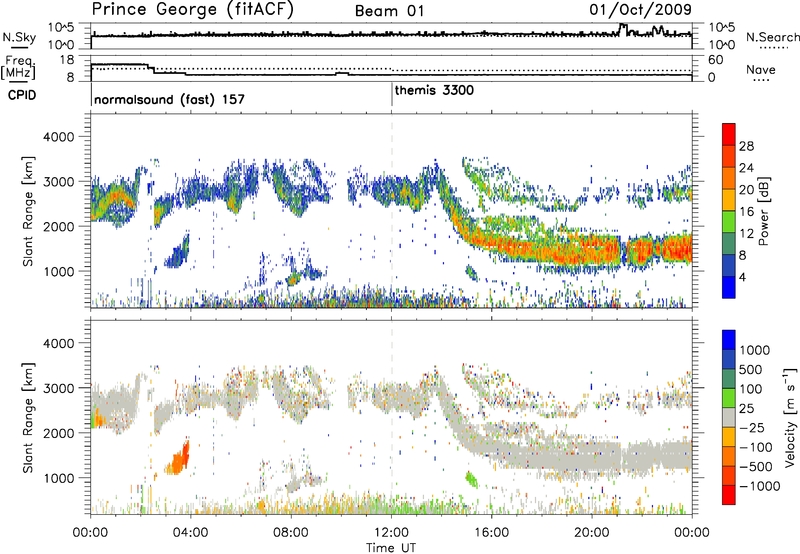Click the '04:00' time axis tick label
Image resolution: width=800 pixels, height=554 pixels.
190,533
